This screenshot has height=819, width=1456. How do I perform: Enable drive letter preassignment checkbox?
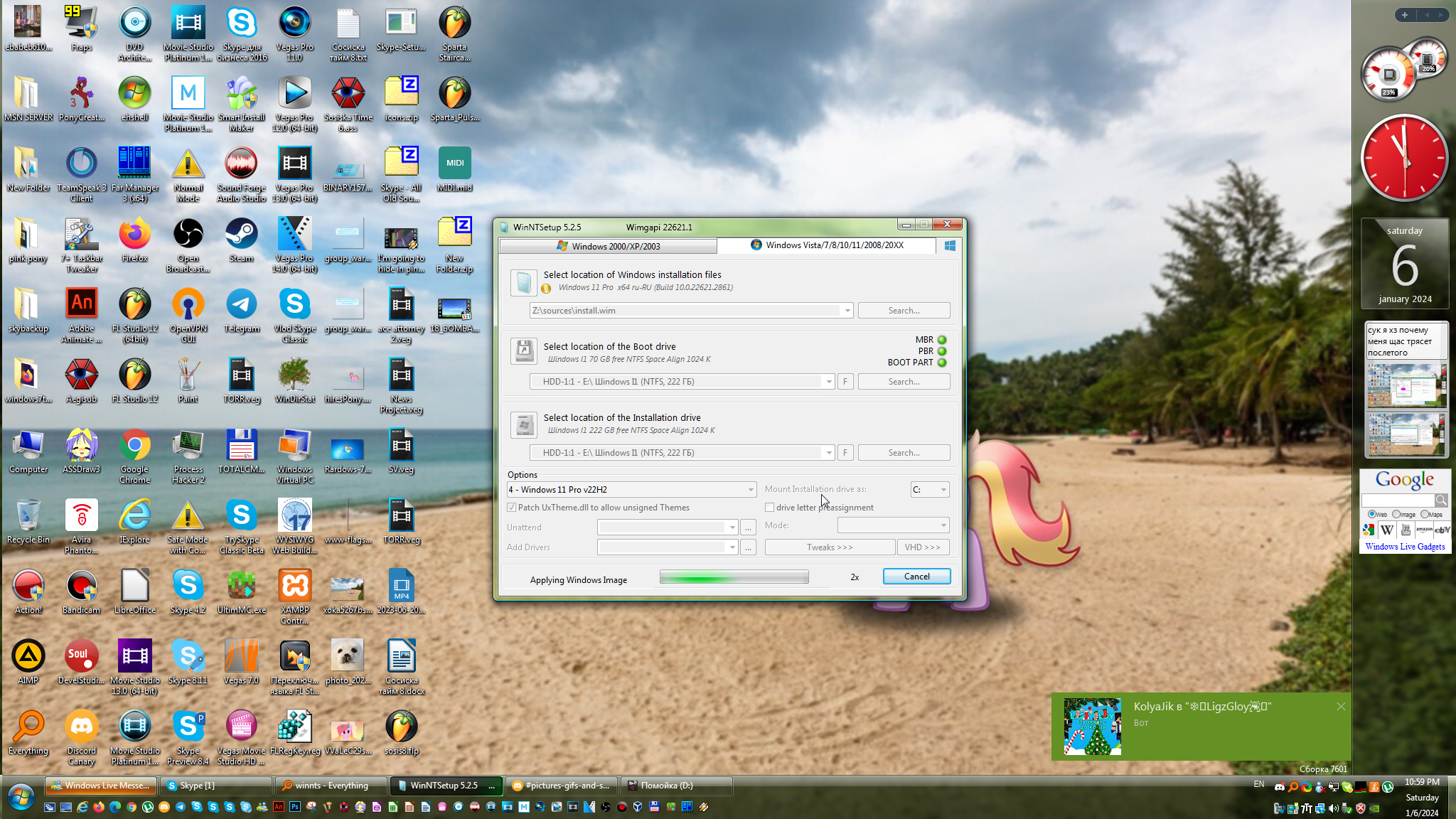pyautogui.click(x=769, y=508)
